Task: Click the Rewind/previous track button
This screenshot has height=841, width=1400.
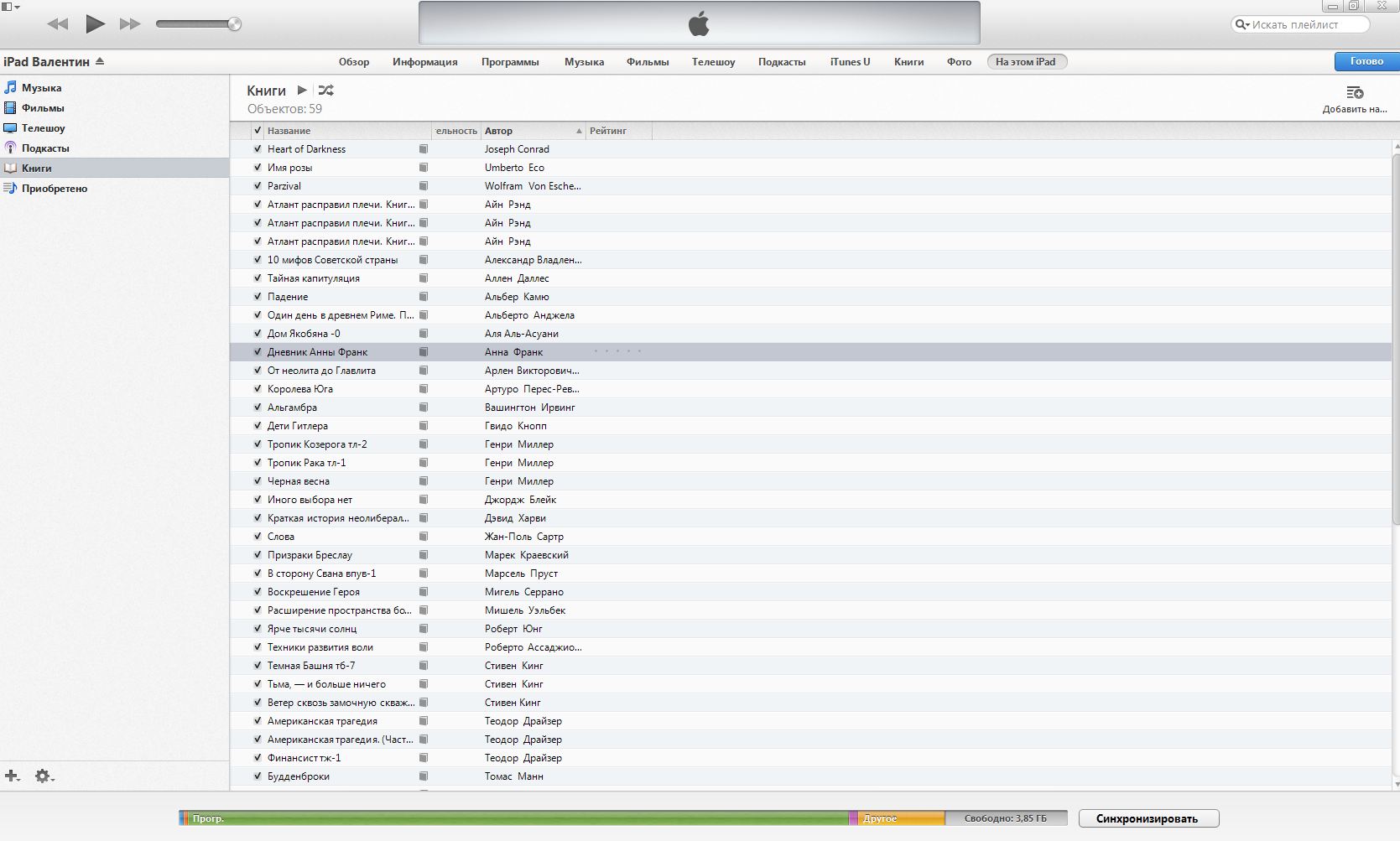Action: tap(58, 24)
